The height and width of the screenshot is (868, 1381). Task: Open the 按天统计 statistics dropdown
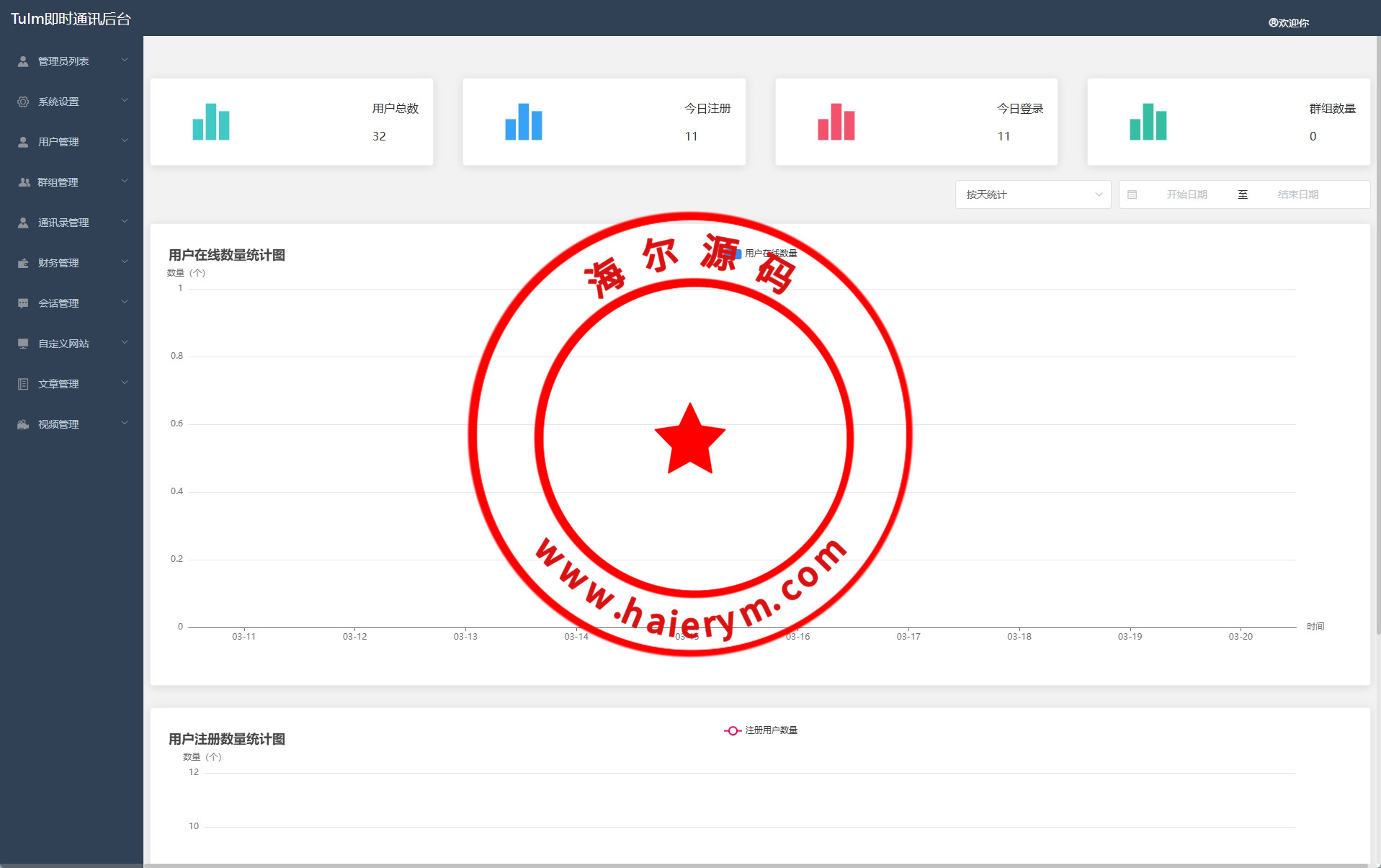pos(1032,194)
